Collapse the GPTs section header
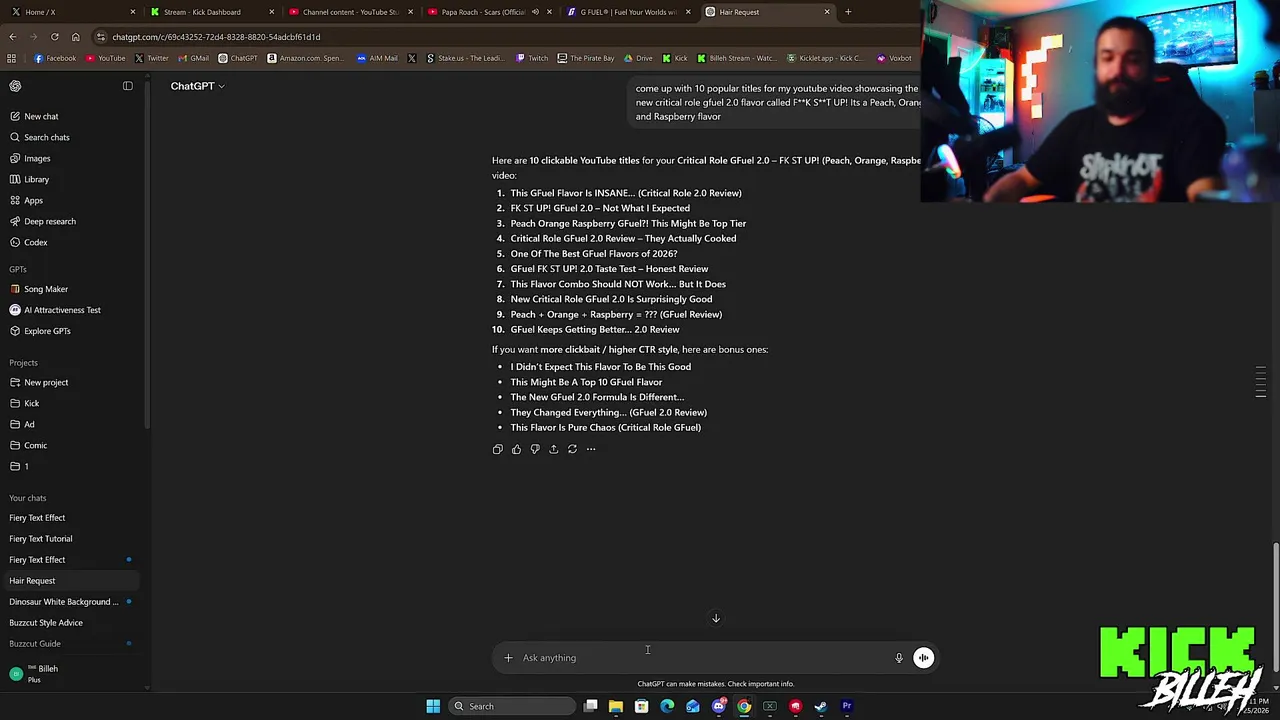 18,269
